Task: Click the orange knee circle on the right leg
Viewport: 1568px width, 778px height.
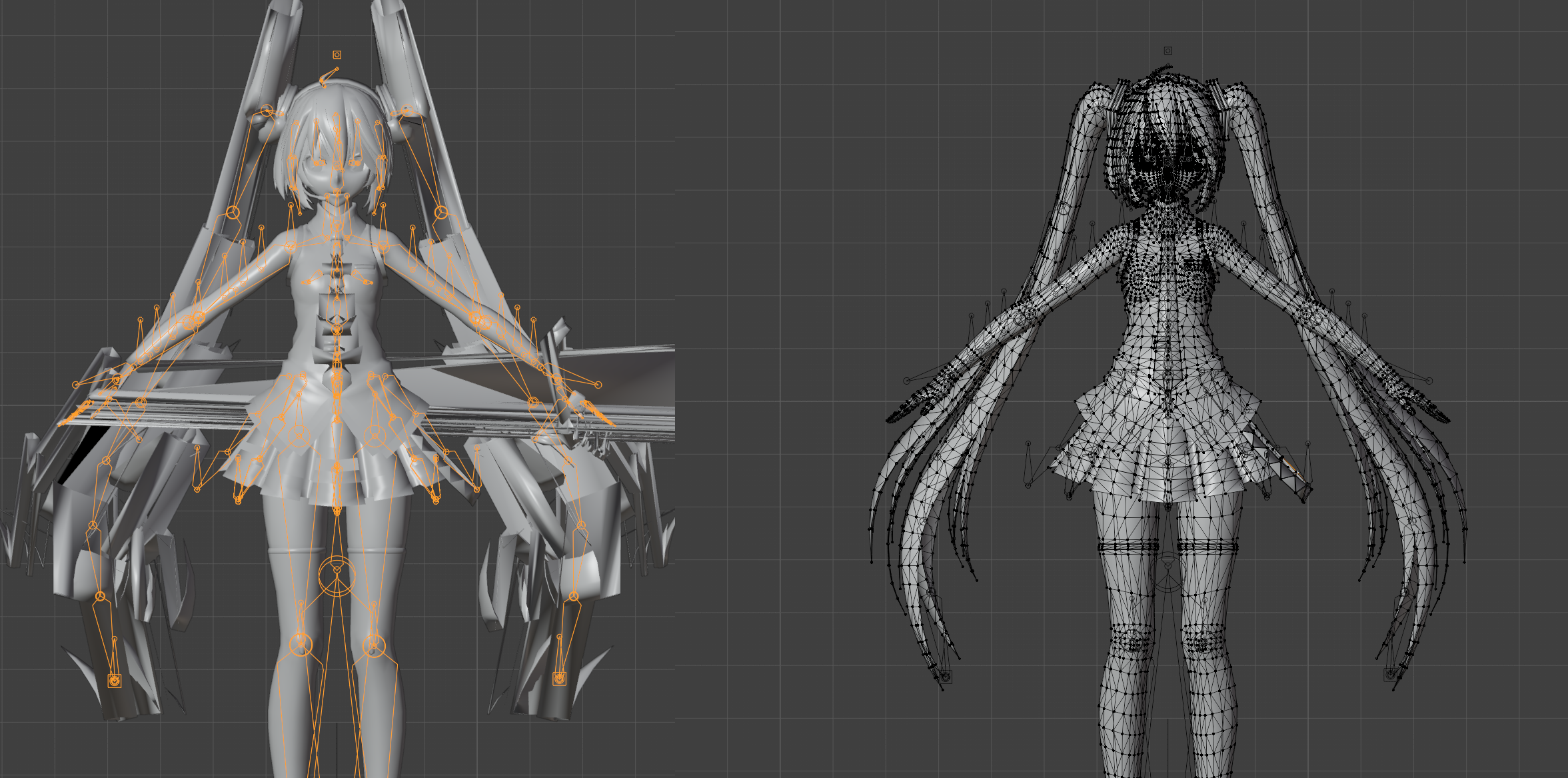Action: (374, 645)
